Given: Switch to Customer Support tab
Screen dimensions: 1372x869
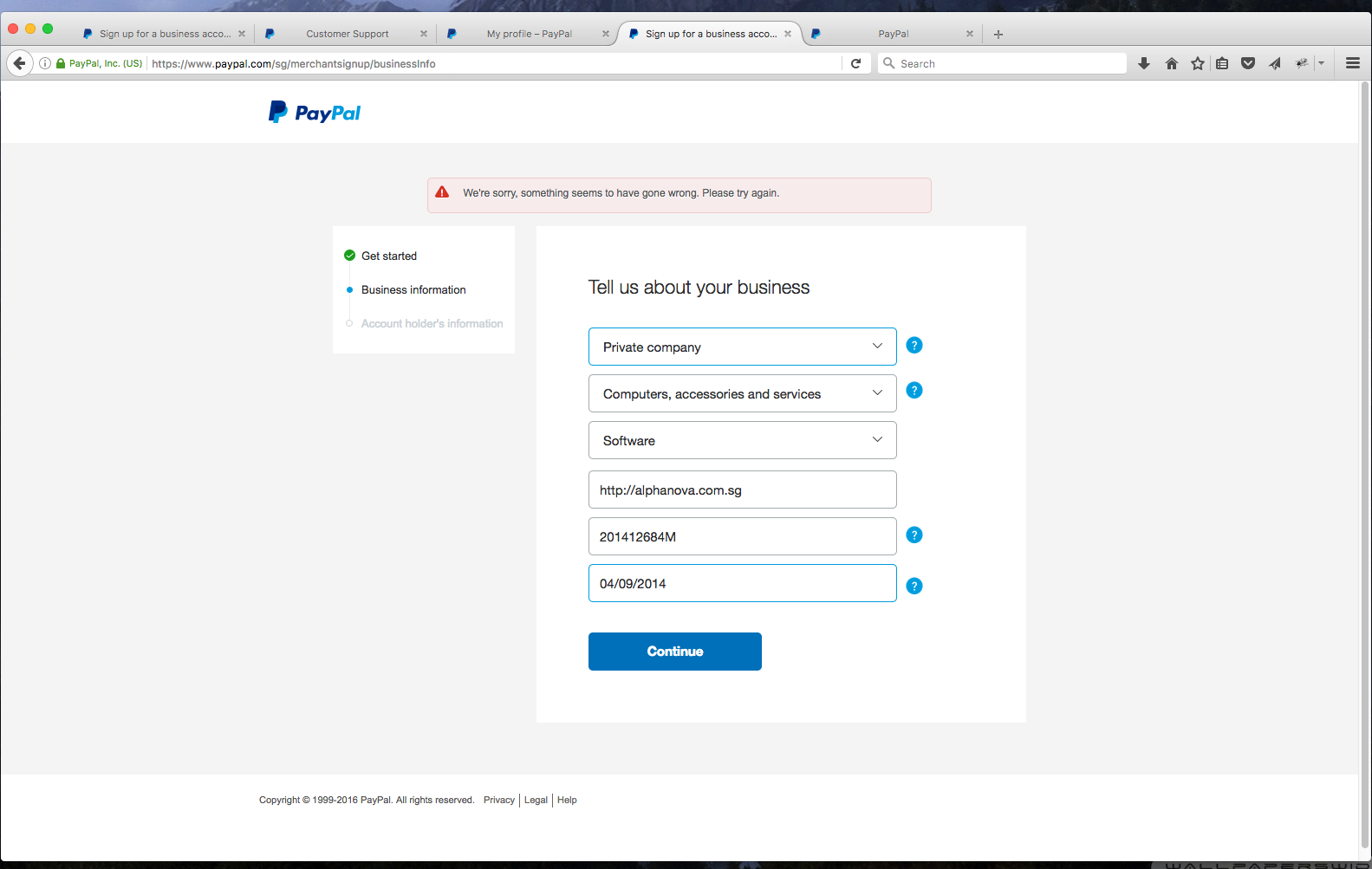Looking at the screenshot, I should (347, 34).
